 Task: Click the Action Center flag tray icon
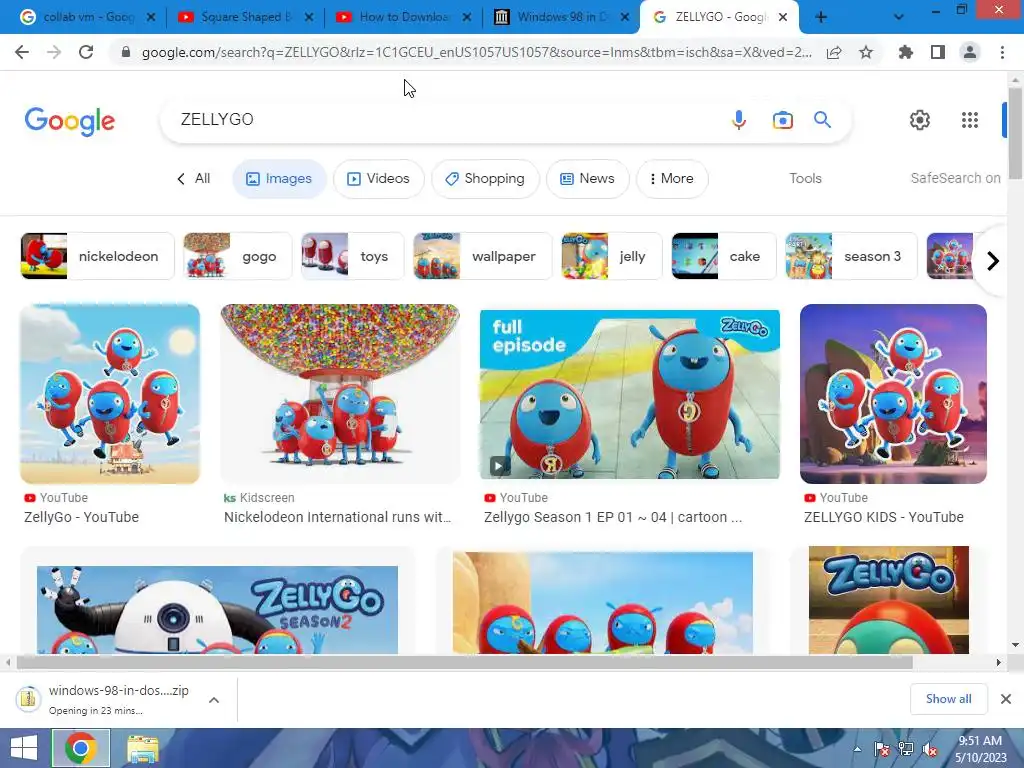coord(882,749)
